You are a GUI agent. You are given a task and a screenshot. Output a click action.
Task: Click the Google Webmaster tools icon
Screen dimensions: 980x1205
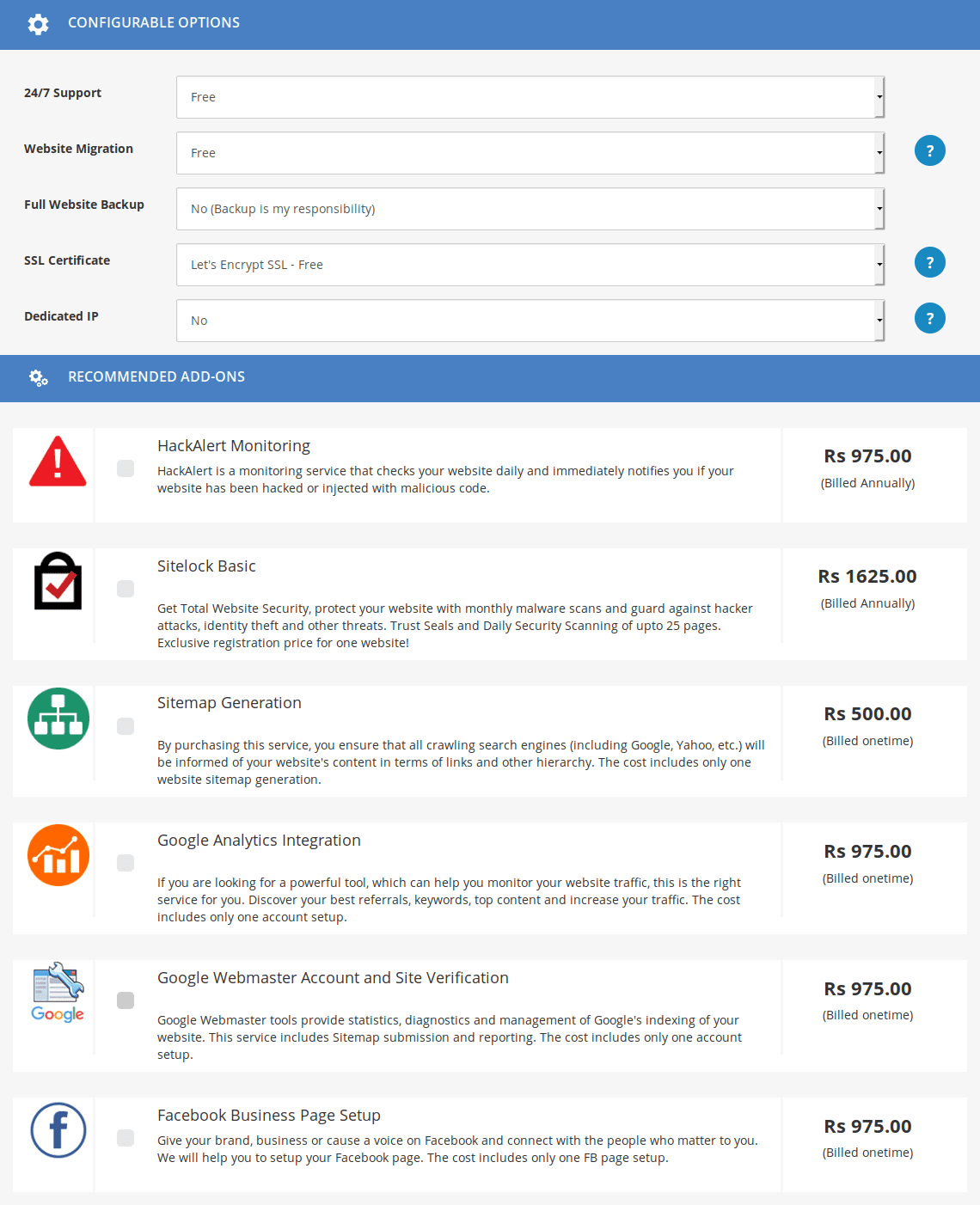tap(58, 992)
